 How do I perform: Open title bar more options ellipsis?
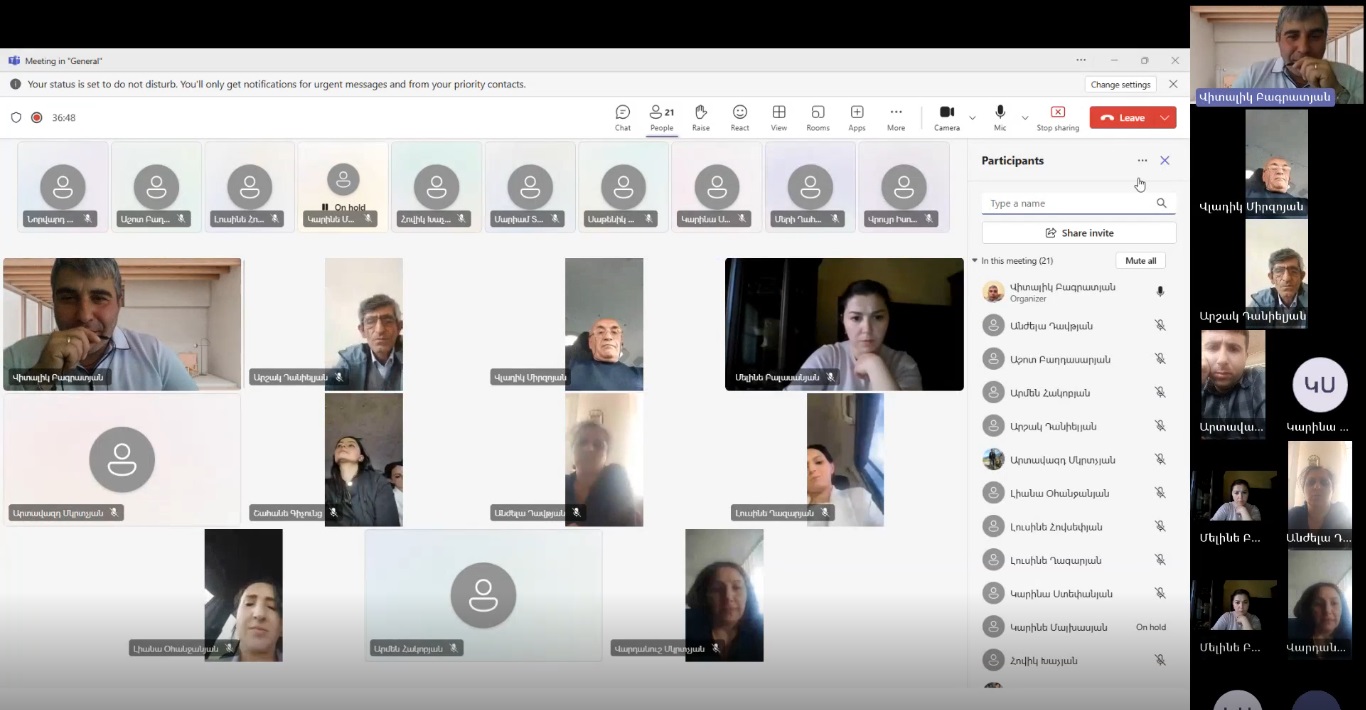tap(1081, 60)
